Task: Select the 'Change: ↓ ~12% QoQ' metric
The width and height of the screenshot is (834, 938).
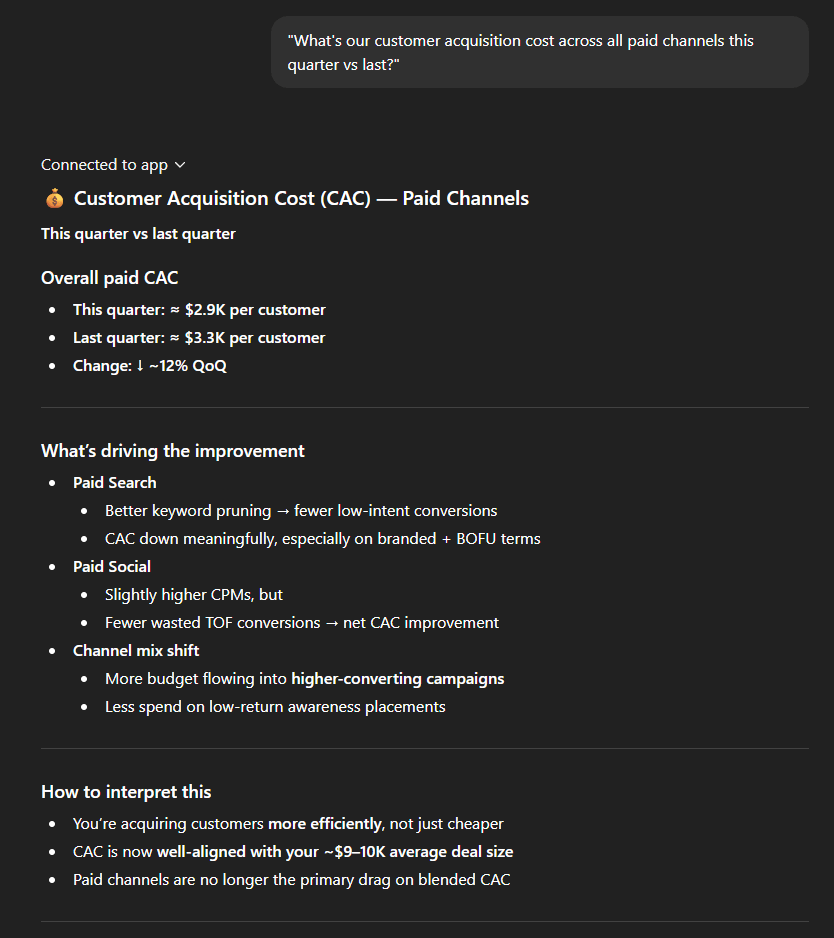Action: [149, 365]
